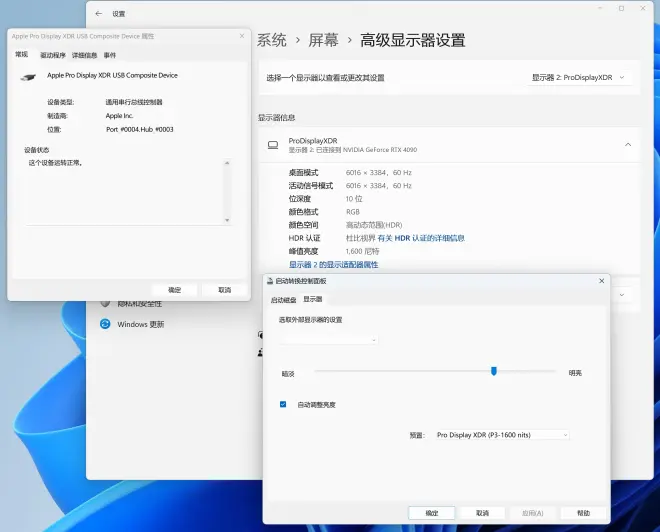Click OK in the Boot Camp control panel

pos(431,513)
